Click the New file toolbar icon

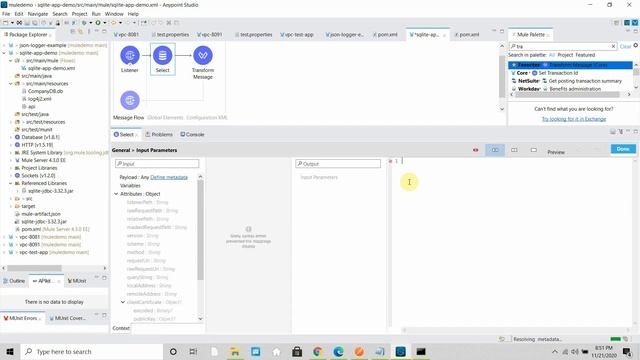tap(5, 23)
